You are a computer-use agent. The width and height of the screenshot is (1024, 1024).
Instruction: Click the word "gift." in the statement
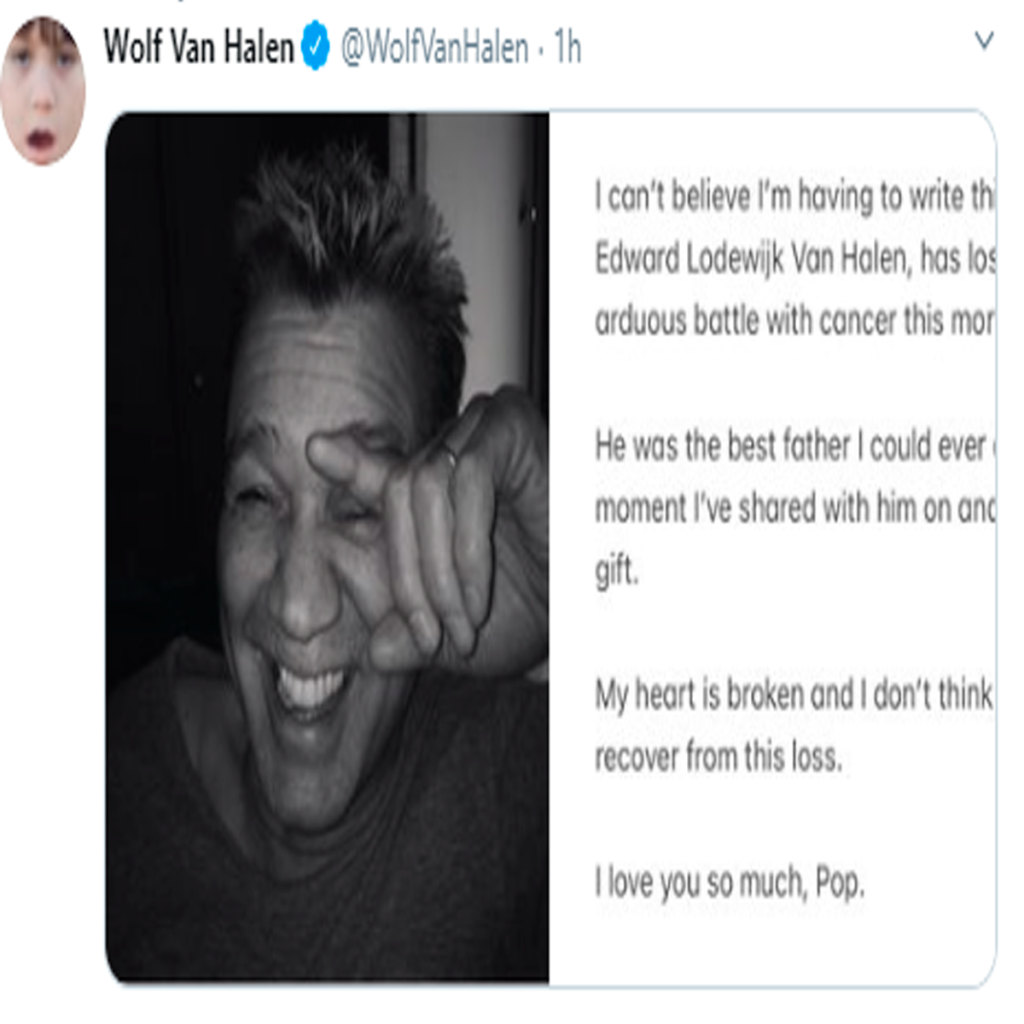click(x=616, y=572)
